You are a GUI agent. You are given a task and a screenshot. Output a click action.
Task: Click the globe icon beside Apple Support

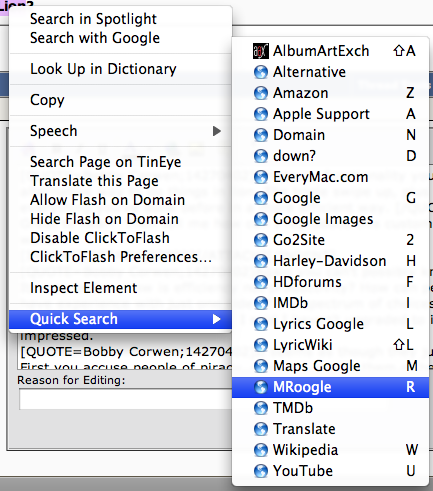pyautogui.click(x=261, y=114)
